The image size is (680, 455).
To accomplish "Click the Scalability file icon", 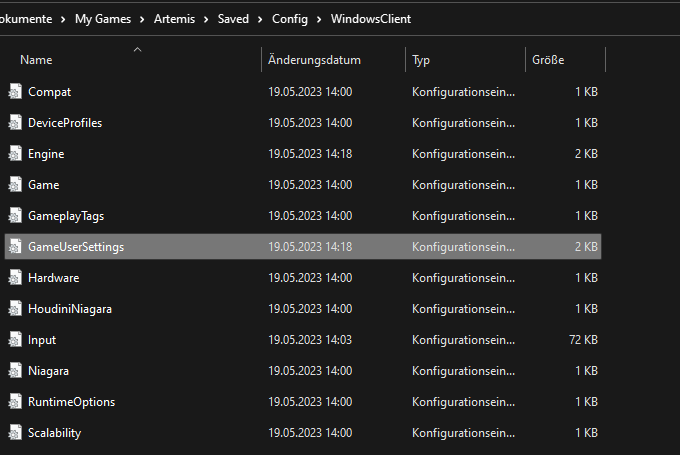I will [15, 433].
